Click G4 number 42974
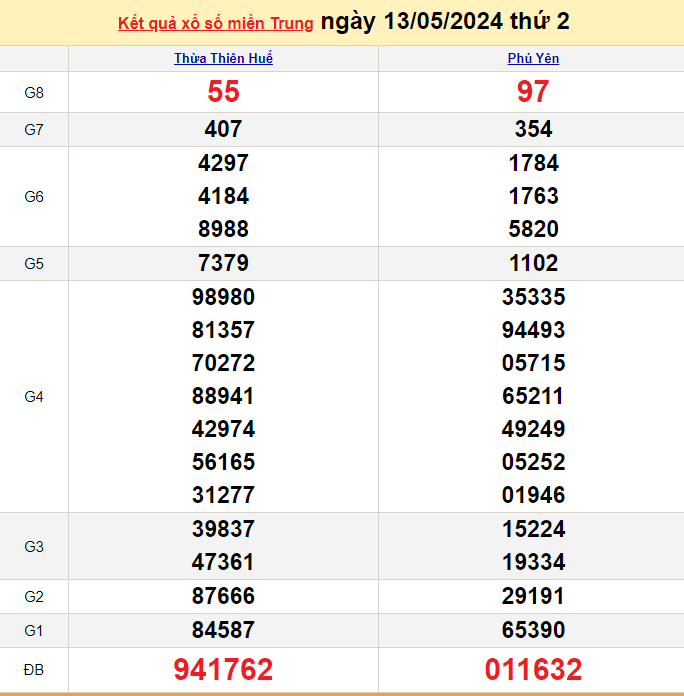 point(223,429)
